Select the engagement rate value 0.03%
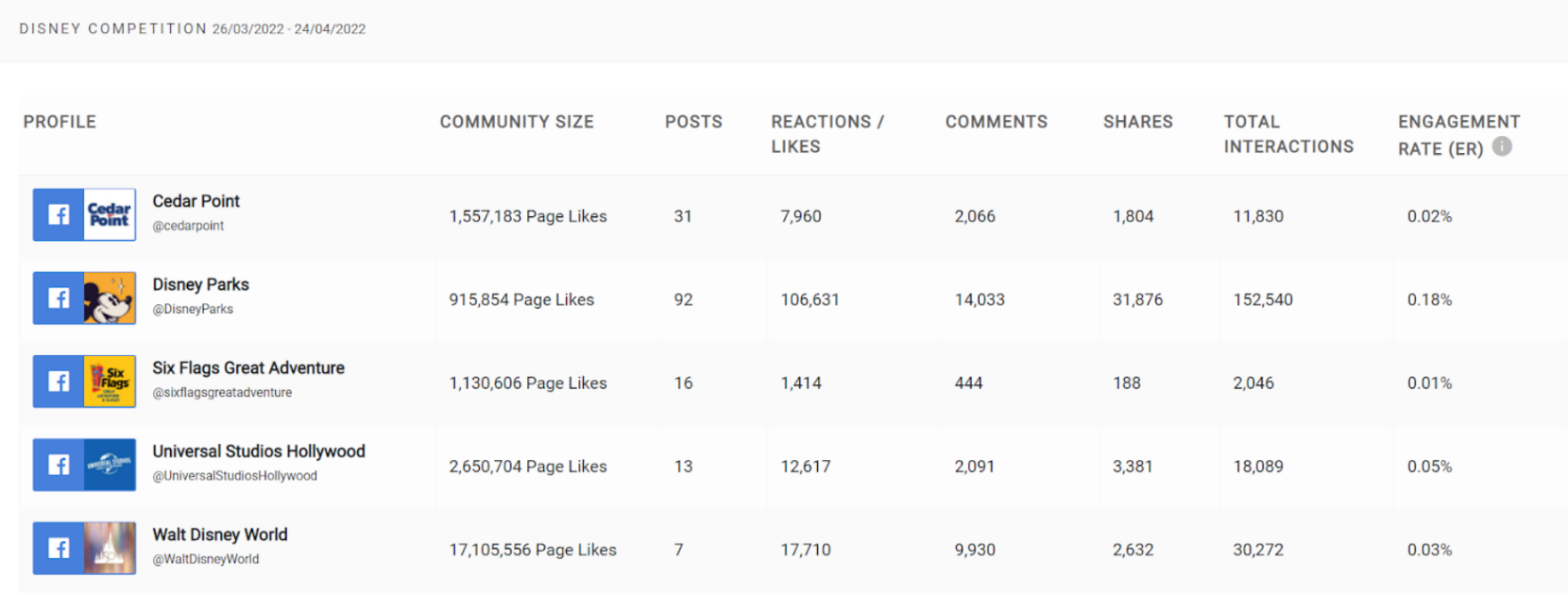Image resolution: width=1568 pixels, height=595 pixels. (x=1430, y=550)
